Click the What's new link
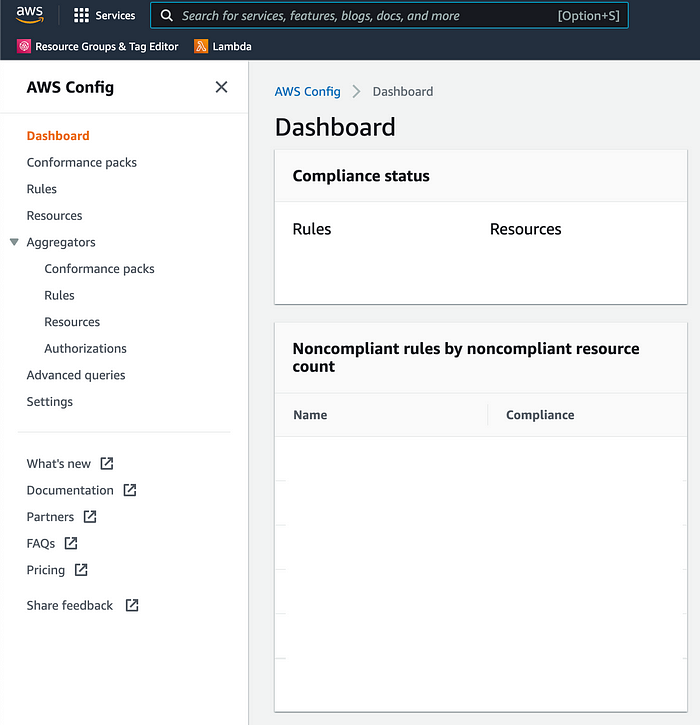The image size is (700, 725). (59, 464)
